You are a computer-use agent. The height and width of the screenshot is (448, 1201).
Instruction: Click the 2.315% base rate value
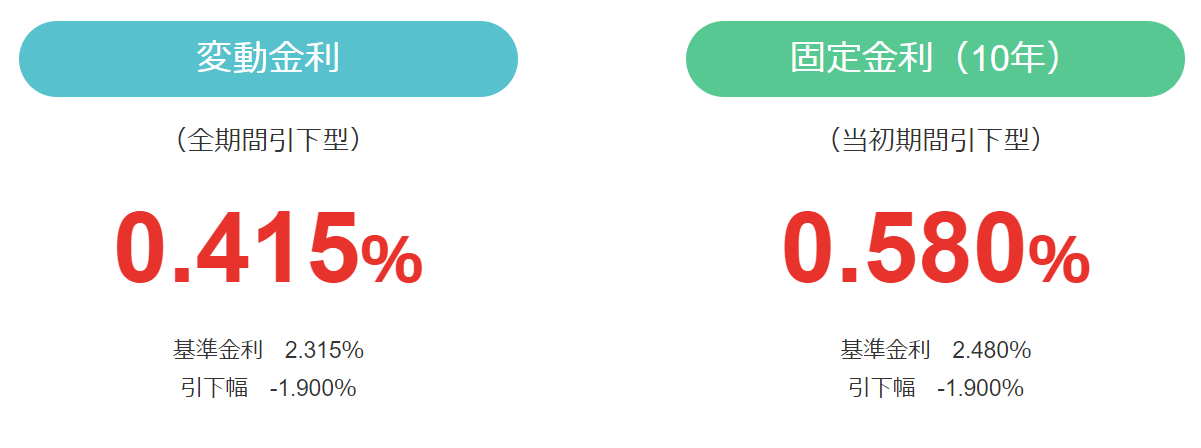point(324,350)
